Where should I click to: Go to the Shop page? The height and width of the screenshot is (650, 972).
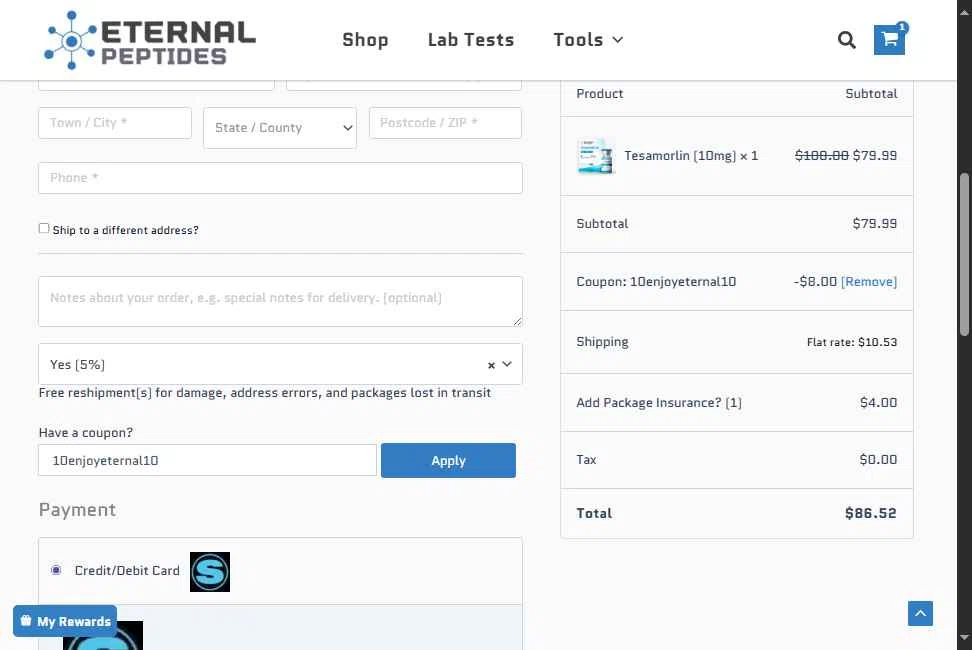(x=365, y=40)
